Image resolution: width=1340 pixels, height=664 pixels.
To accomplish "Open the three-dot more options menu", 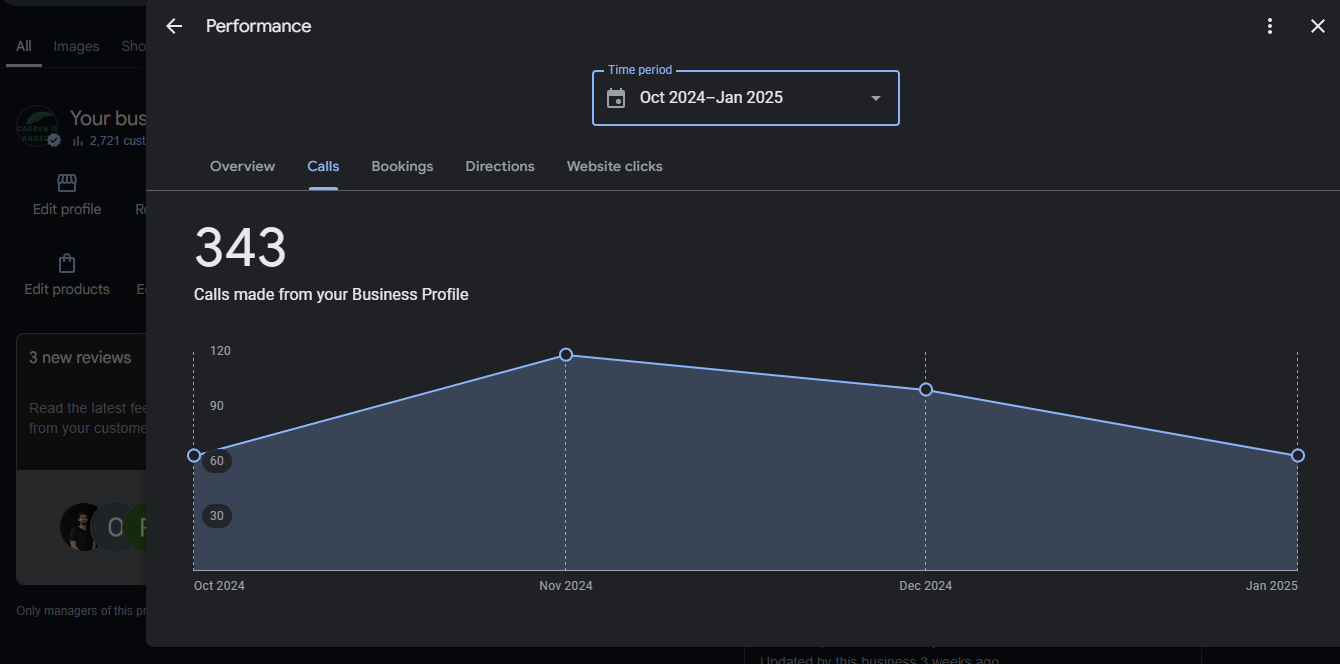I will click(x=1270, y=26).
